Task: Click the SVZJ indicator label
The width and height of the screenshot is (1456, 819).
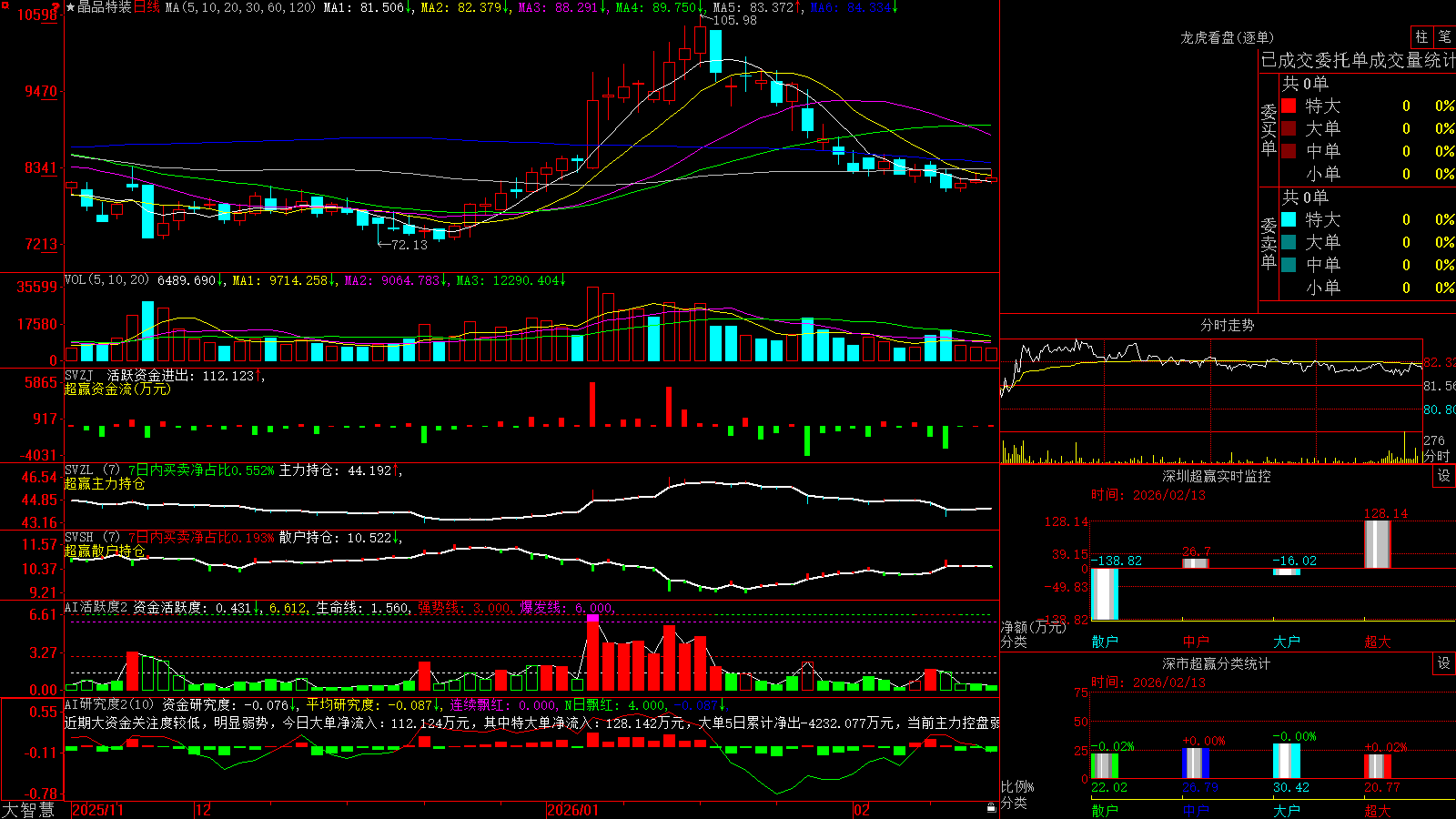Action: [x=79, y=376]
